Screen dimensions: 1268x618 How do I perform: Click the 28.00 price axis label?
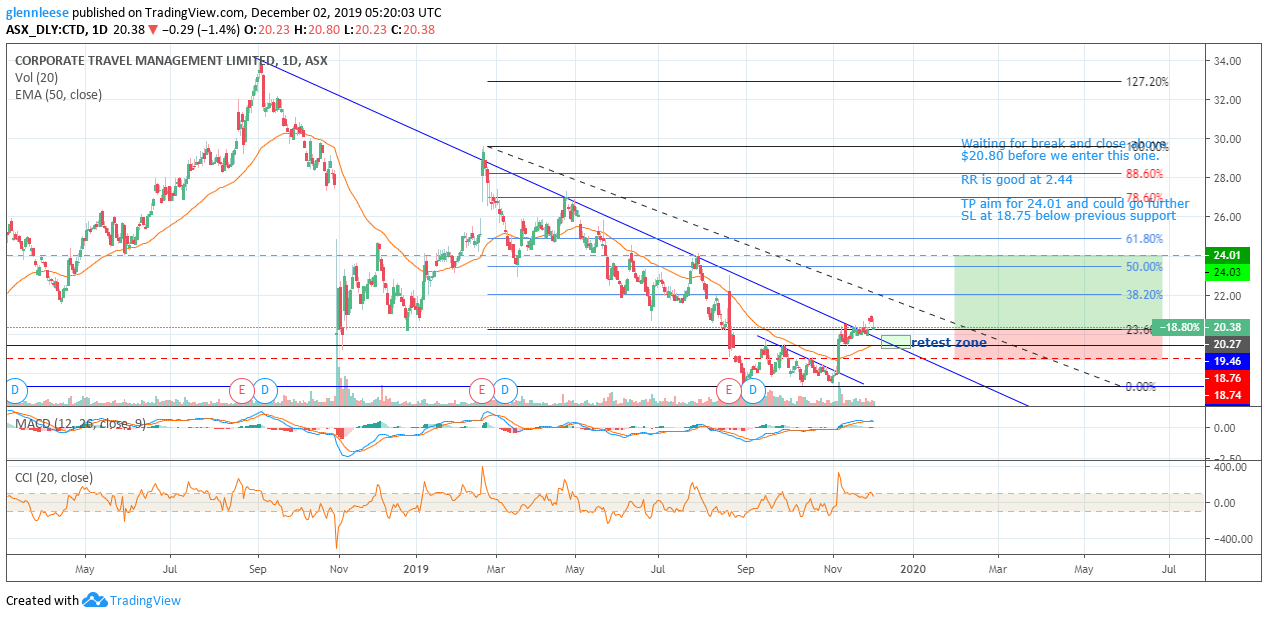click(1226, 178)
